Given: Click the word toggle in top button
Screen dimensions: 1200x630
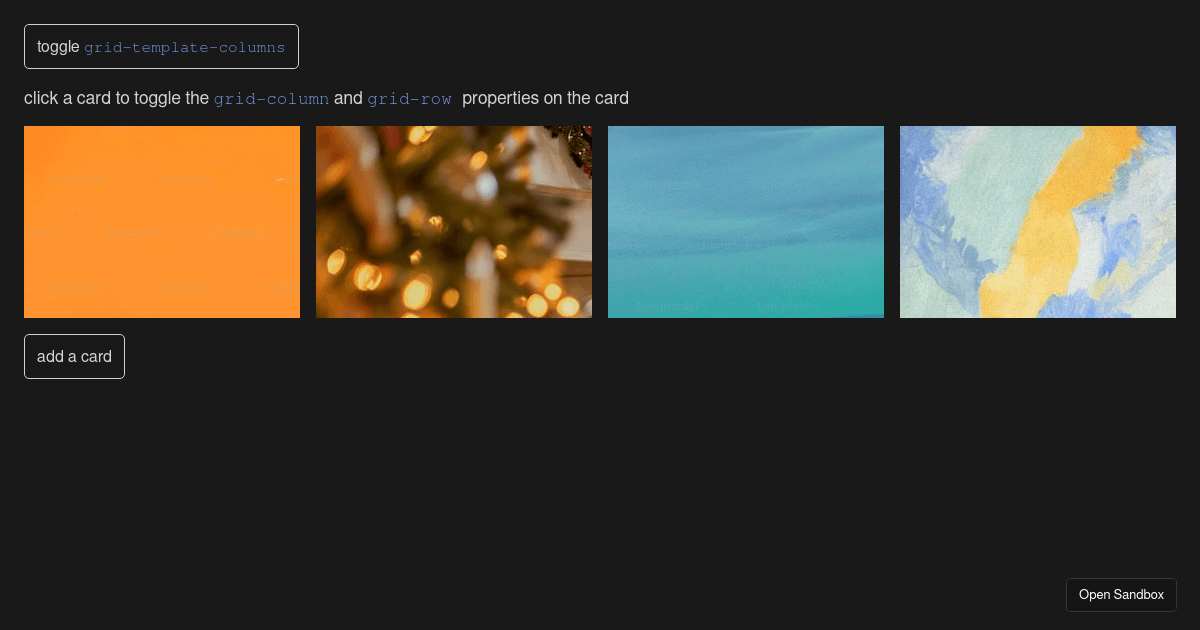Looking at the screenshot, I should point(58,47).
